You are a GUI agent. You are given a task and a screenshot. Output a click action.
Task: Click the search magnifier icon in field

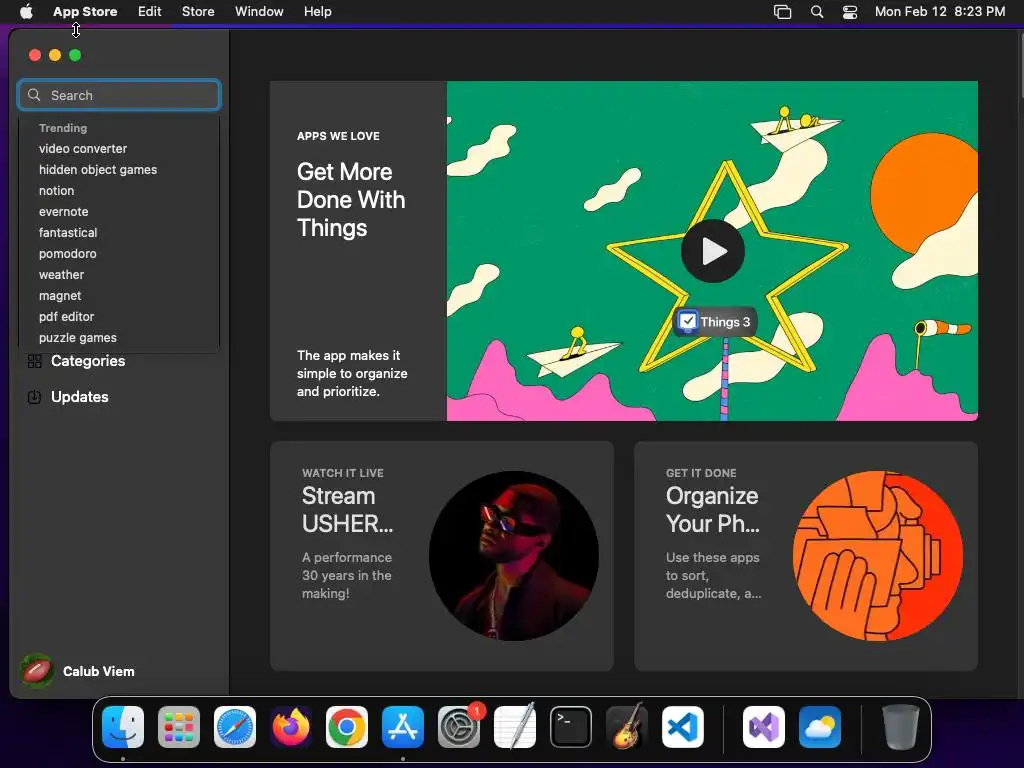coord(34,95)
